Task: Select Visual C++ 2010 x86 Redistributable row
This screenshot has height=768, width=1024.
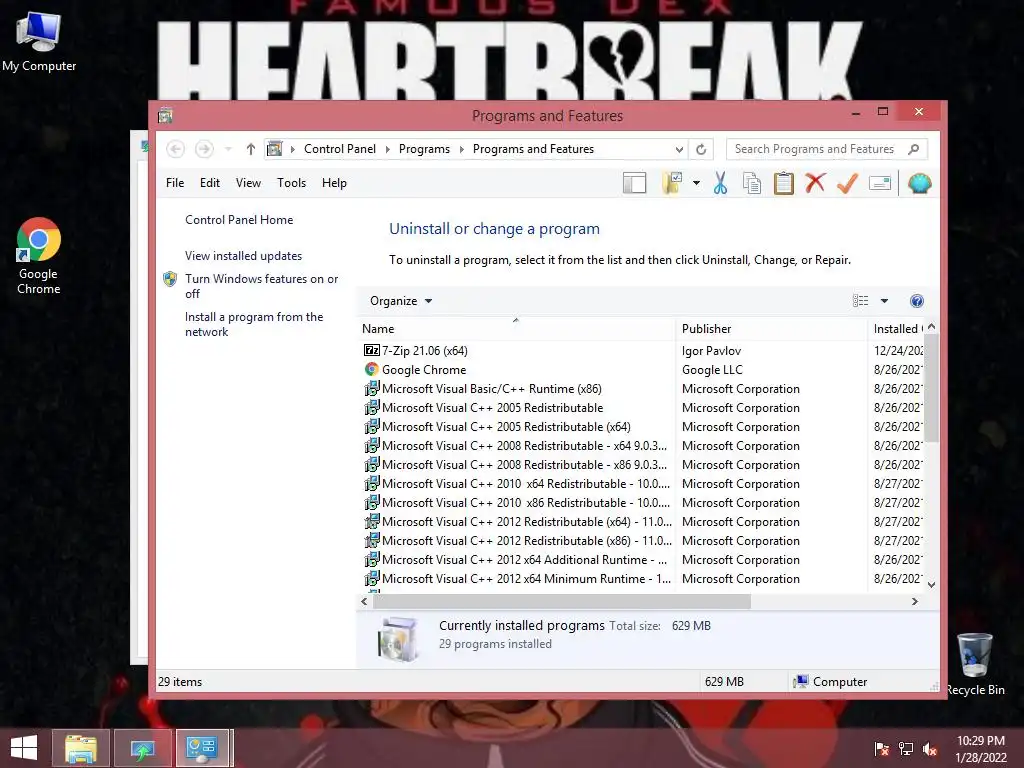Action: click(526, 503)
